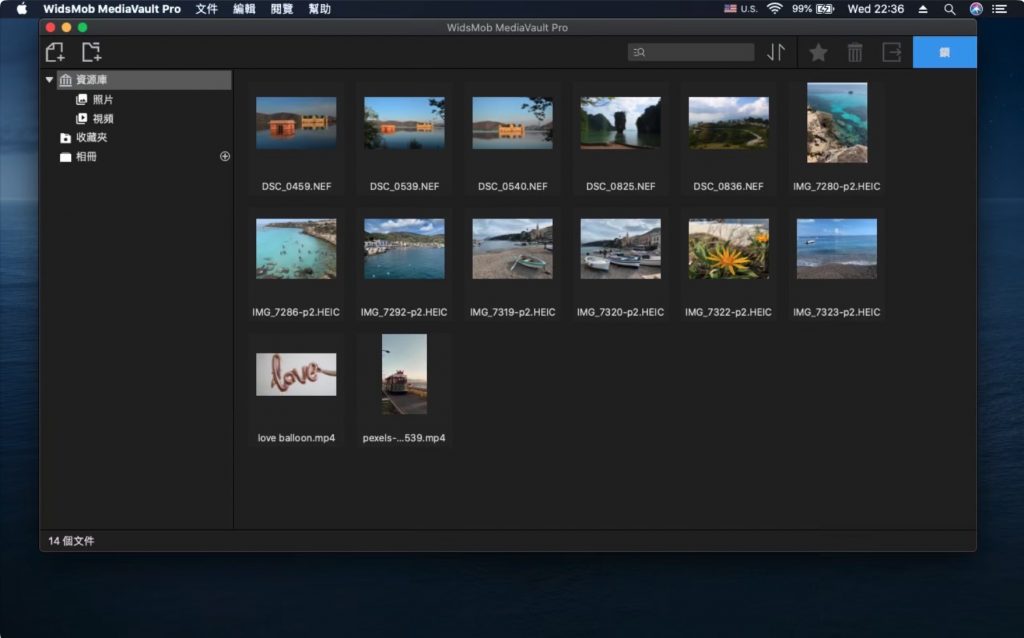Click the trash delete icon
The height and width of the screenshot is (638, 1024).
tap(855, 51)
